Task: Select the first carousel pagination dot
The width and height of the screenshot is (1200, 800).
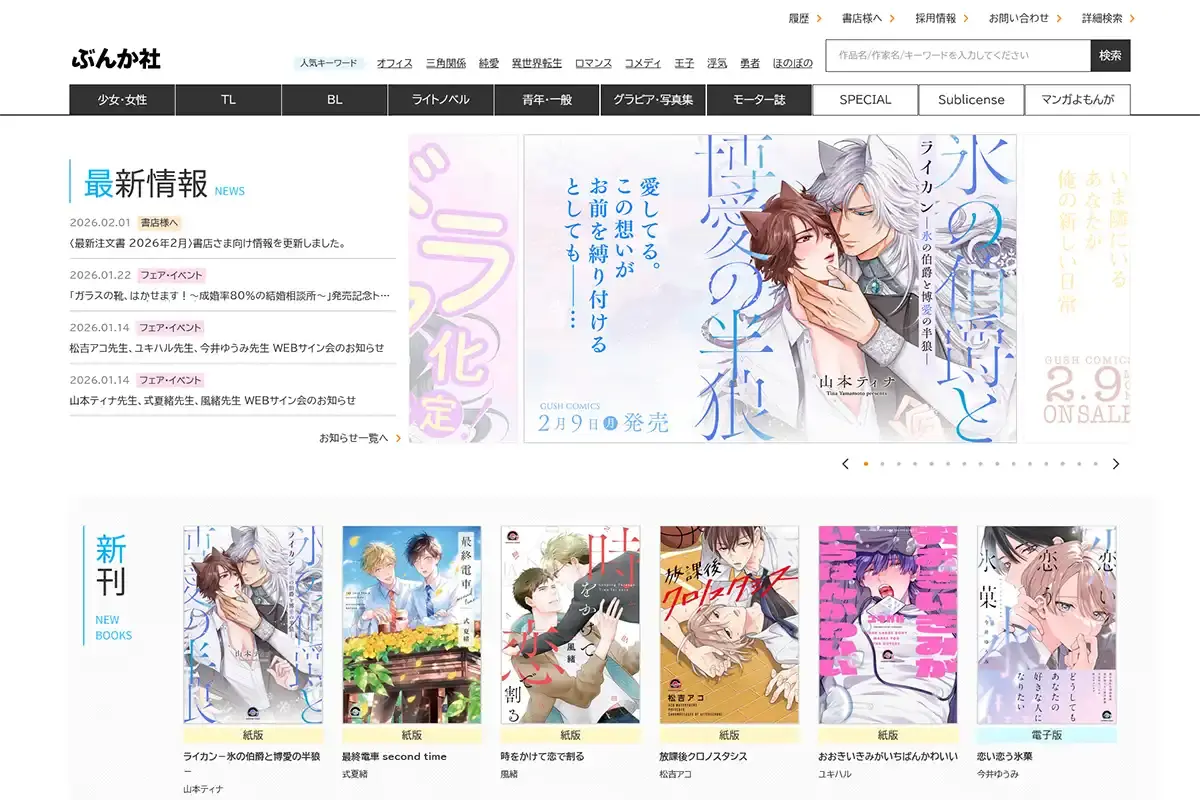Action: pyautogui.click(x=866, y=464)
